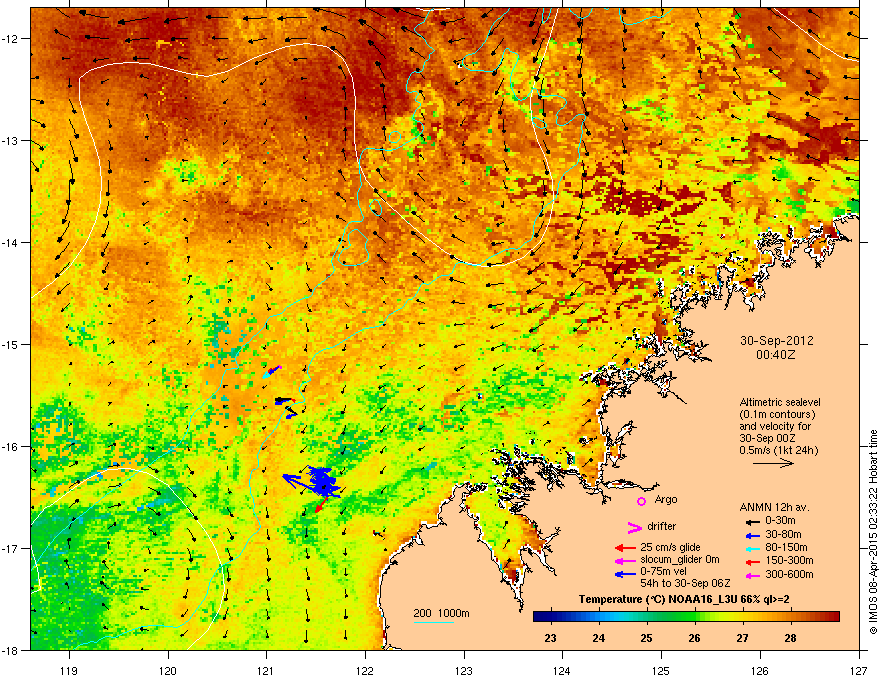Click the time text '00:40Z'
The image size is (880, 680).
point(776,355)
